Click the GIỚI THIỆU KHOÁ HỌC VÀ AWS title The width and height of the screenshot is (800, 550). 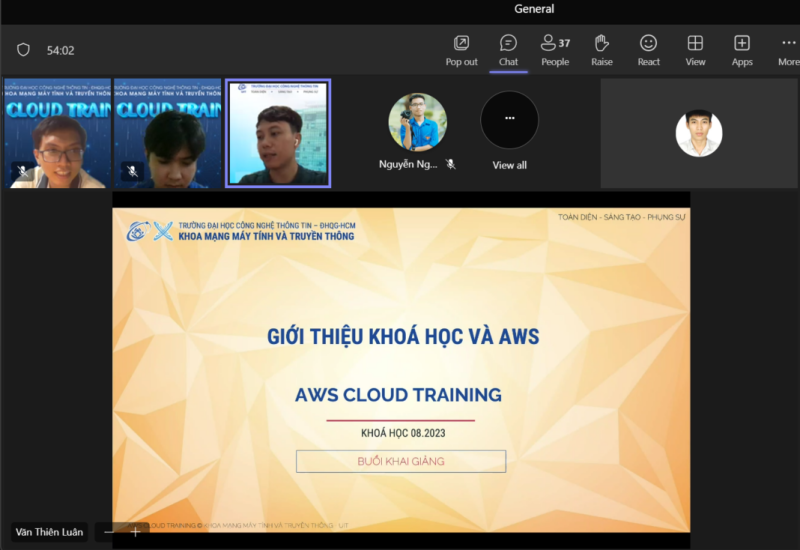(403, 337)
